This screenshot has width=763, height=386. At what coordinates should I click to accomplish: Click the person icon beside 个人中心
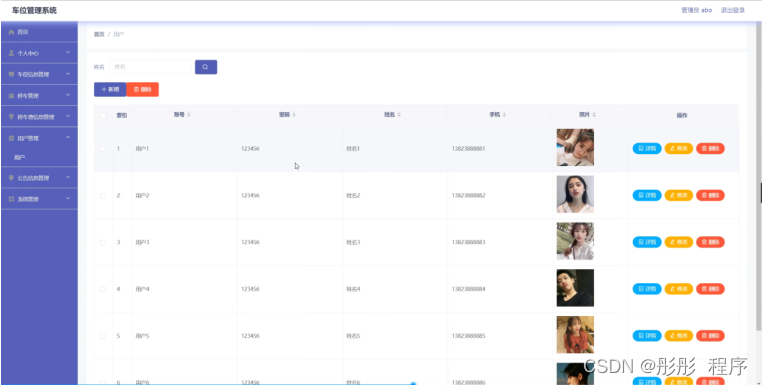(x=11, y=53)
